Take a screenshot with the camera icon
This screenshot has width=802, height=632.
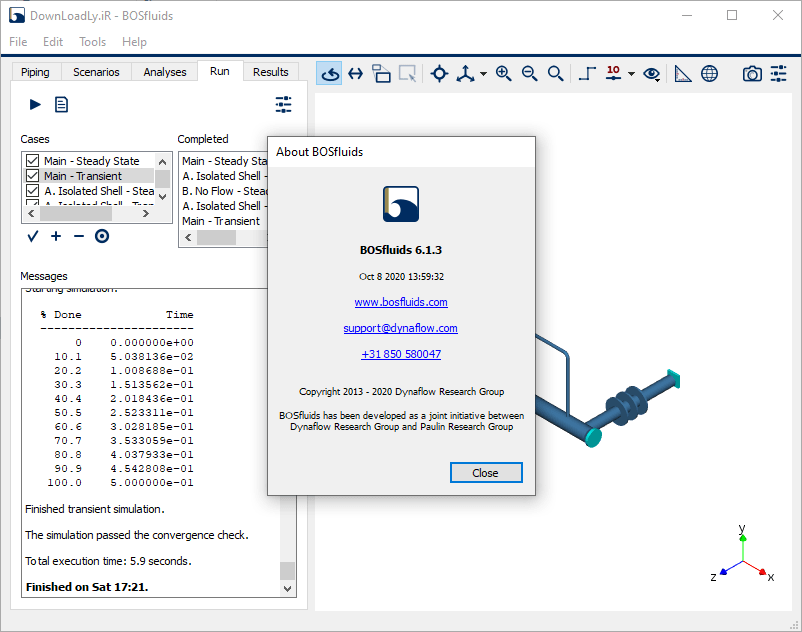[752, 73]
